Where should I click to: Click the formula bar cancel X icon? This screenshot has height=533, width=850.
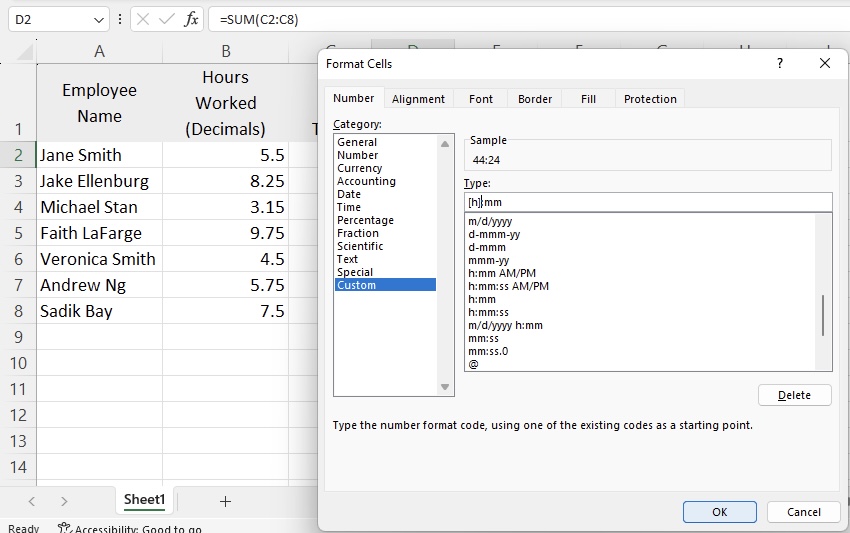point(143,20)
